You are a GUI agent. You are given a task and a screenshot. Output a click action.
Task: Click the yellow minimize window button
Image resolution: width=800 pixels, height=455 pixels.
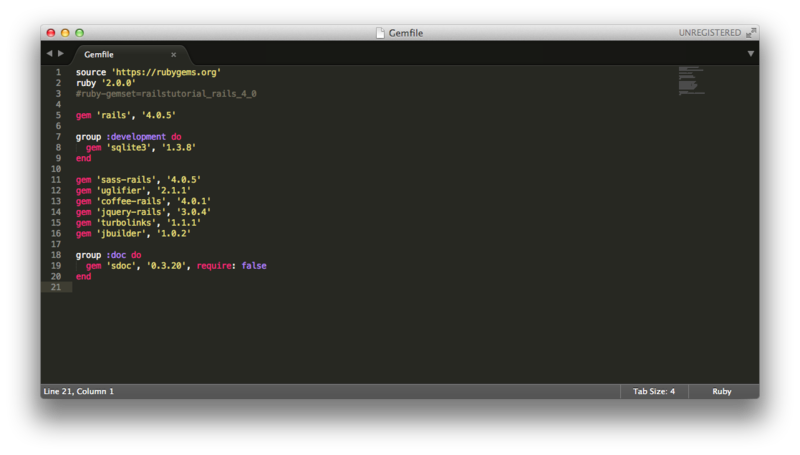tap(65, 33)
